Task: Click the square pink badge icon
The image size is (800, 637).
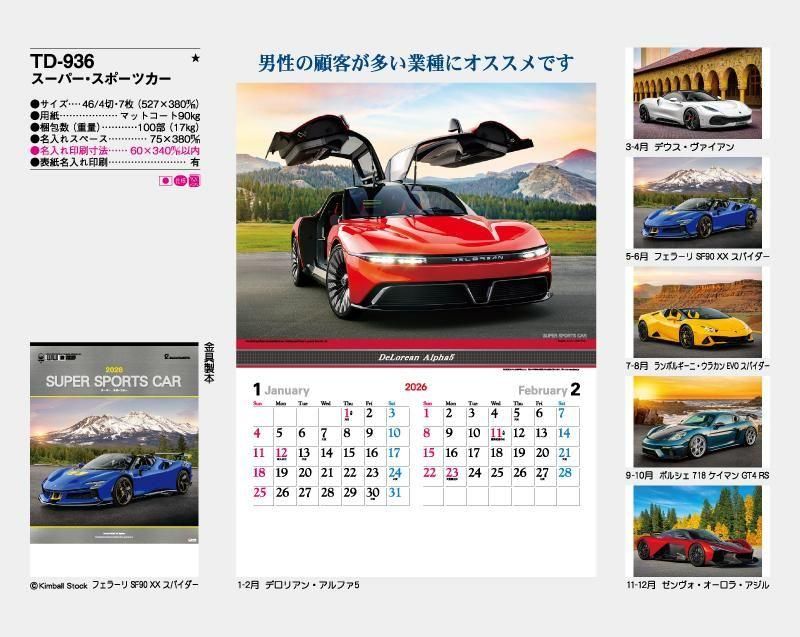Action: (x=194, y=181)
